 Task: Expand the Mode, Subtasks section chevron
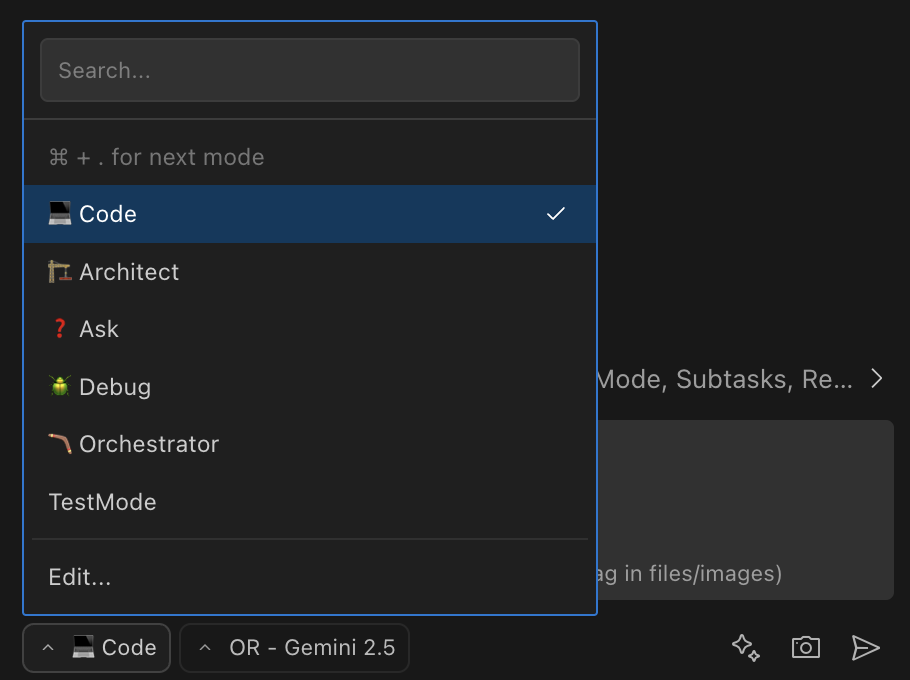pyautogui.click(x=877, y=379)
